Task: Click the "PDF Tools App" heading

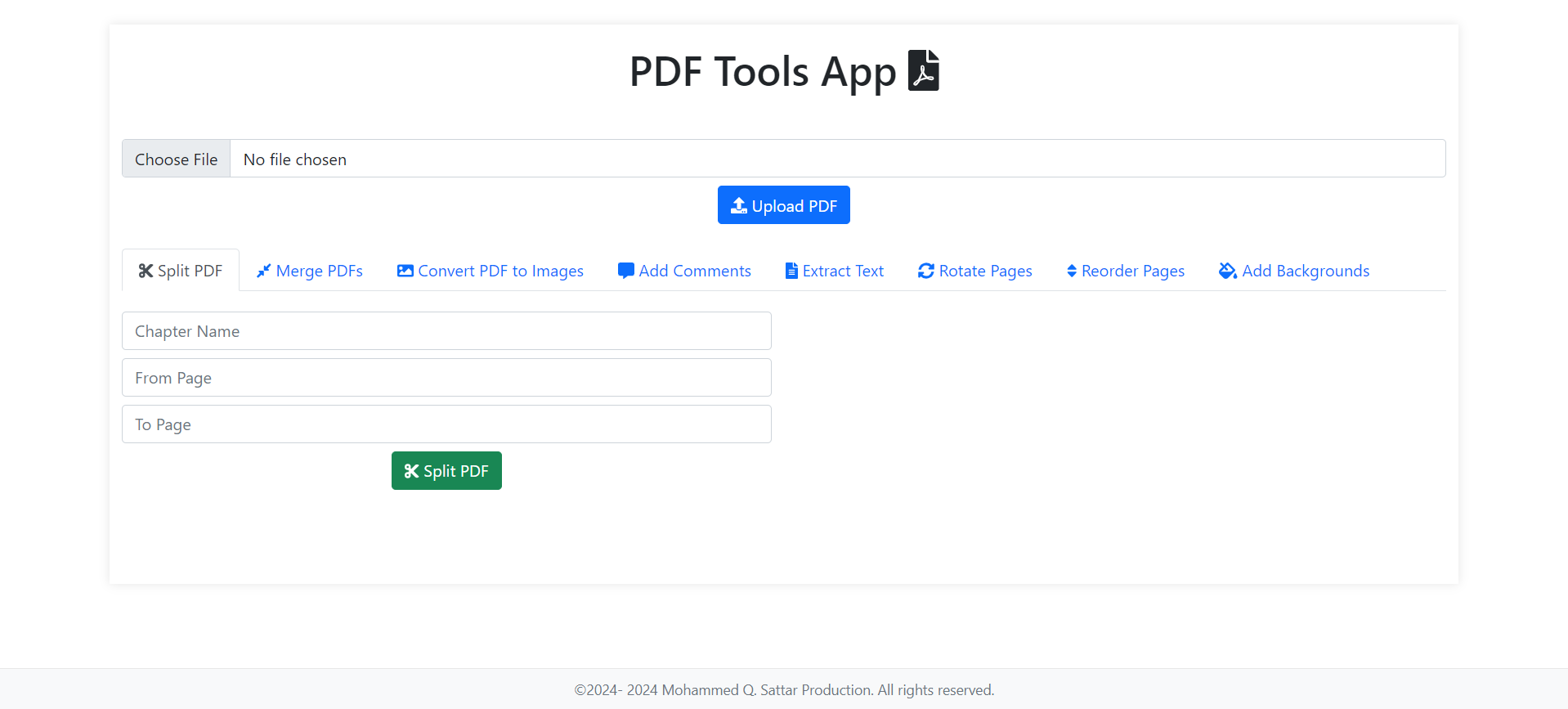Action: pyautogui.click(x=763, y=72)
